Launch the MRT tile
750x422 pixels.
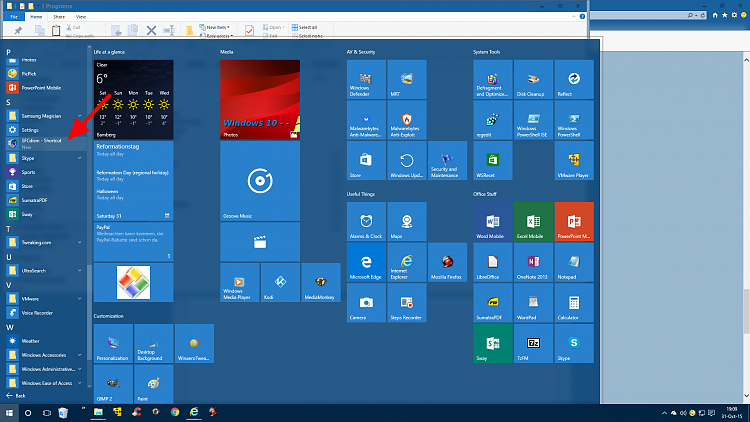(x=407, y=79)
